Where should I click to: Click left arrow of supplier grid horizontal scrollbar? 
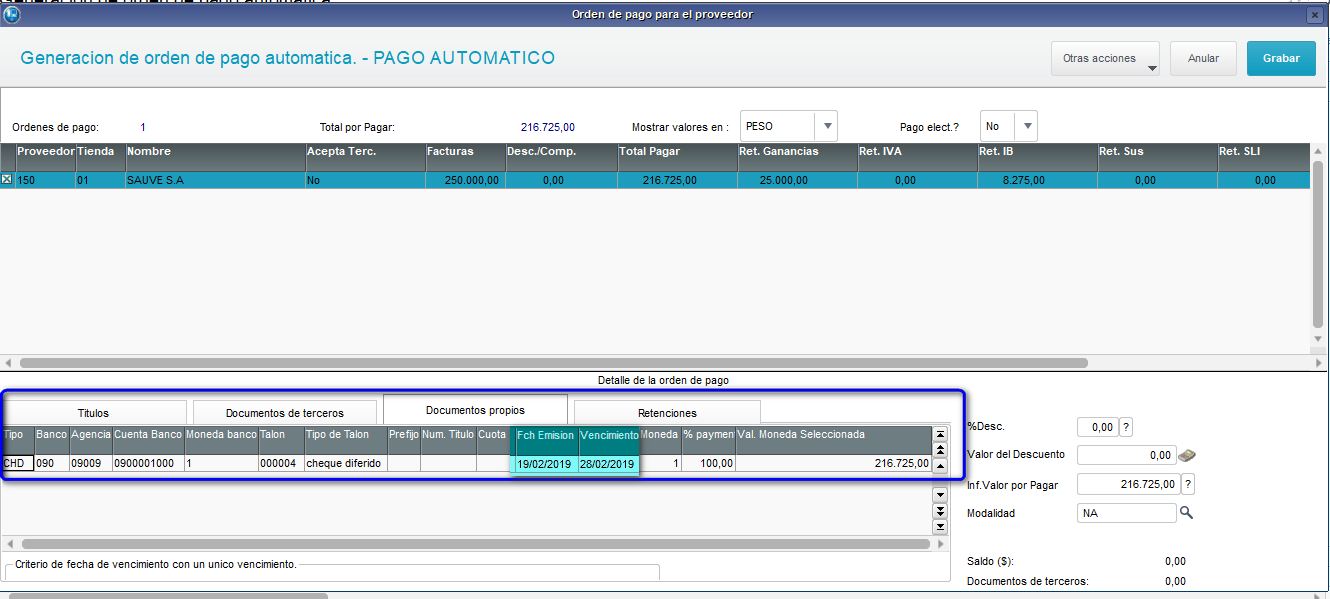[x=10, y=363]
